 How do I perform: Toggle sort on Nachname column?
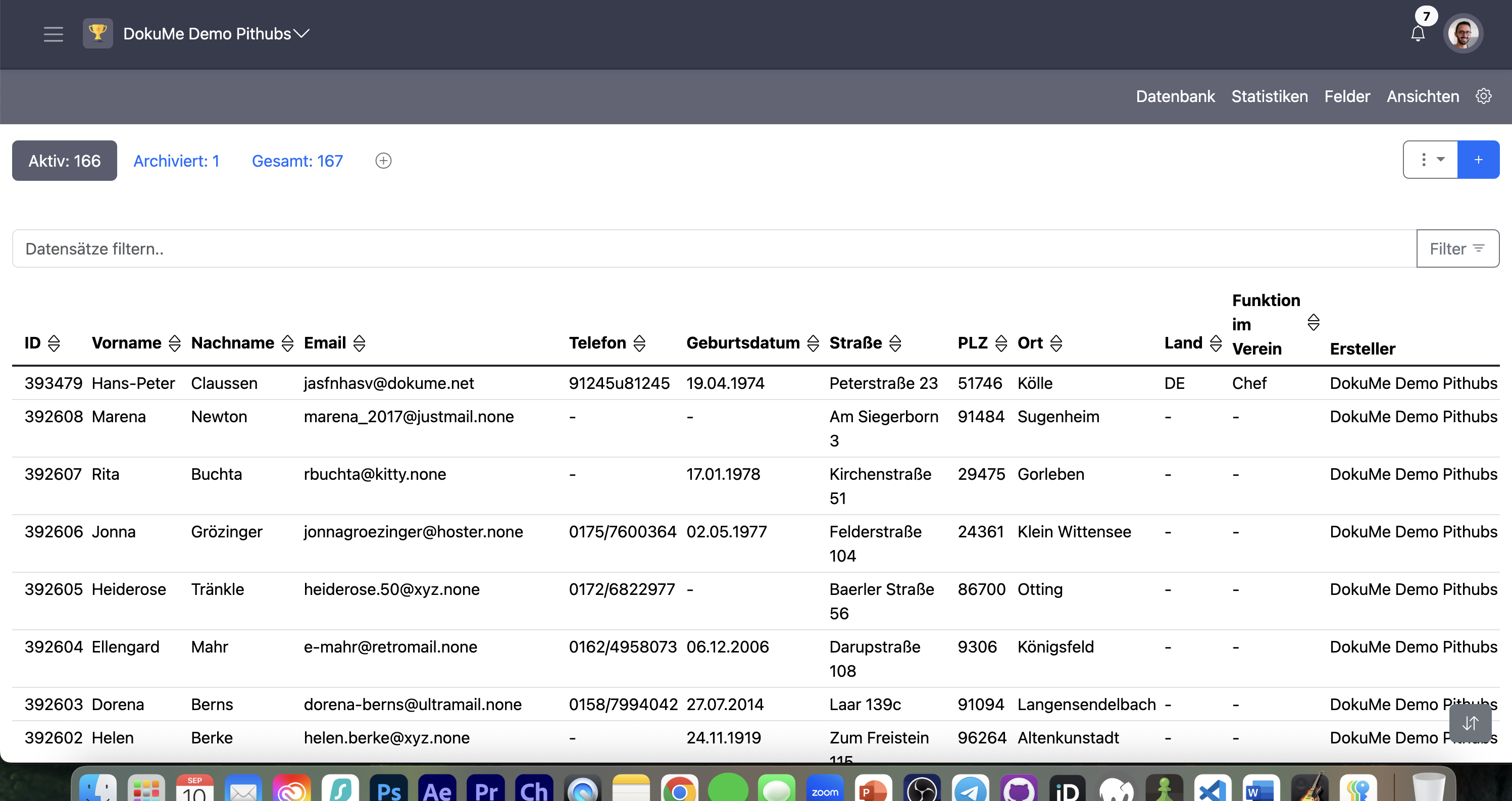click(x=287, y=343)
